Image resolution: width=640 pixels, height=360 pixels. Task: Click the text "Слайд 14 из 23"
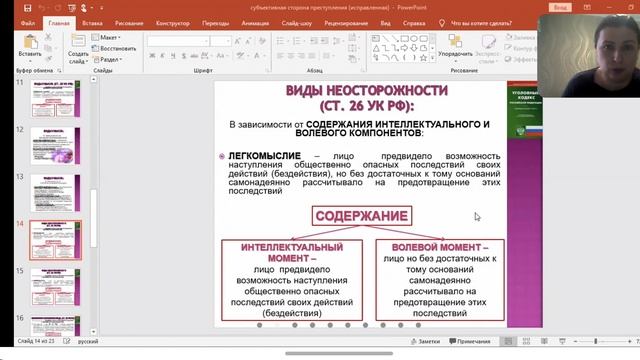coord(36,341)
